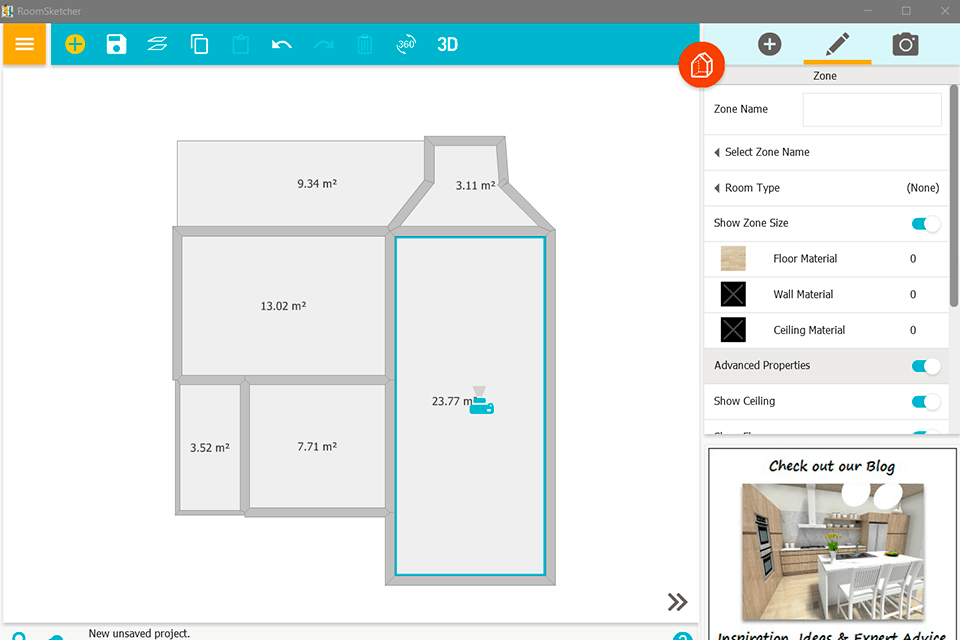The image size is (960, 640).
Task: Select the pencil edit properties tab
Action: pyautogui.click(x=837, y=45)
